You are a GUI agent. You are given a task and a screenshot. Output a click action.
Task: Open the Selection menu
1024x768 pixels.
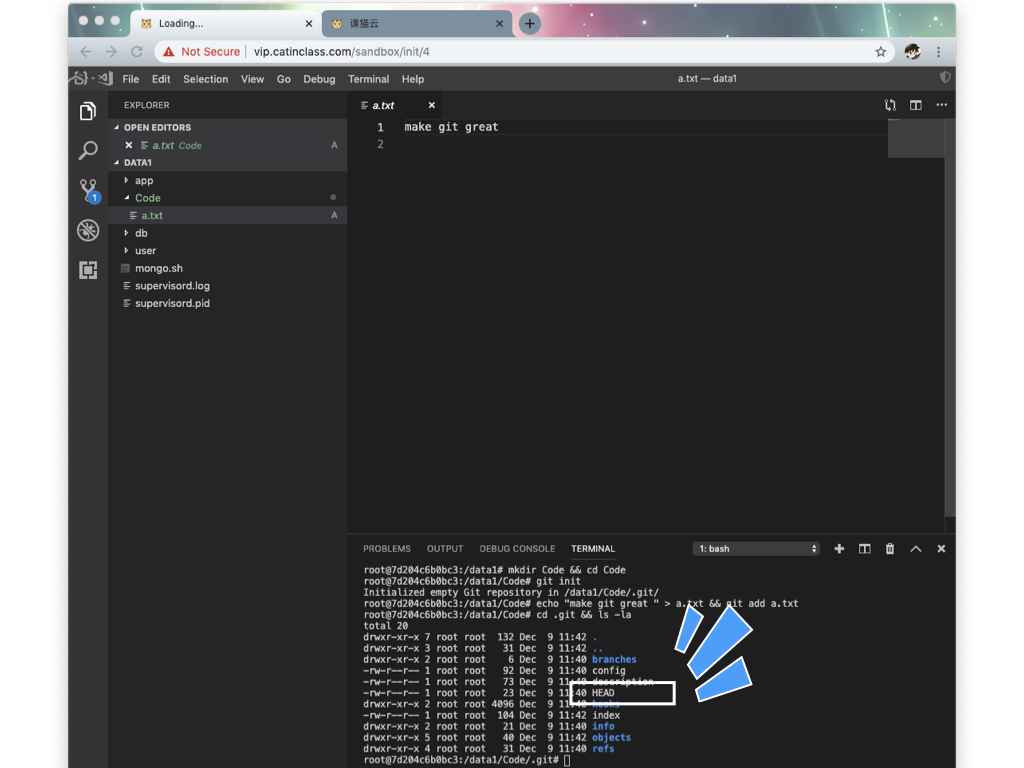point(205,79)
